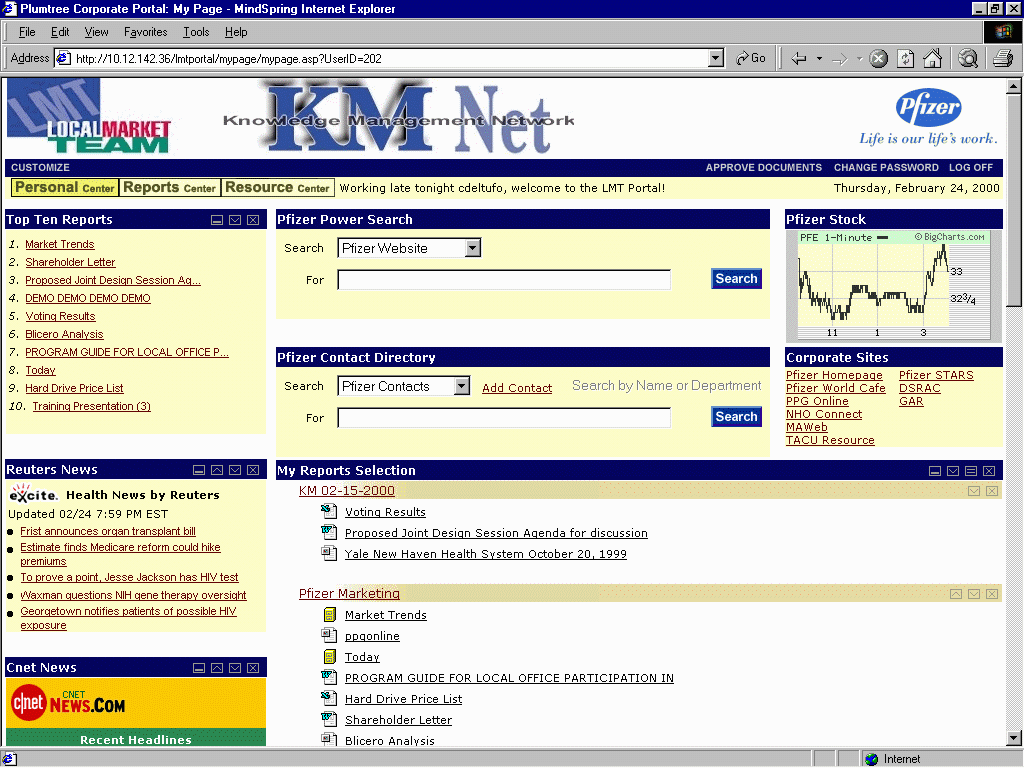The width and height of the screenshot is (1024, 768).
Task: Move the Cnet News gadget up
Action: pyautogui.click(x=217, y=667)
